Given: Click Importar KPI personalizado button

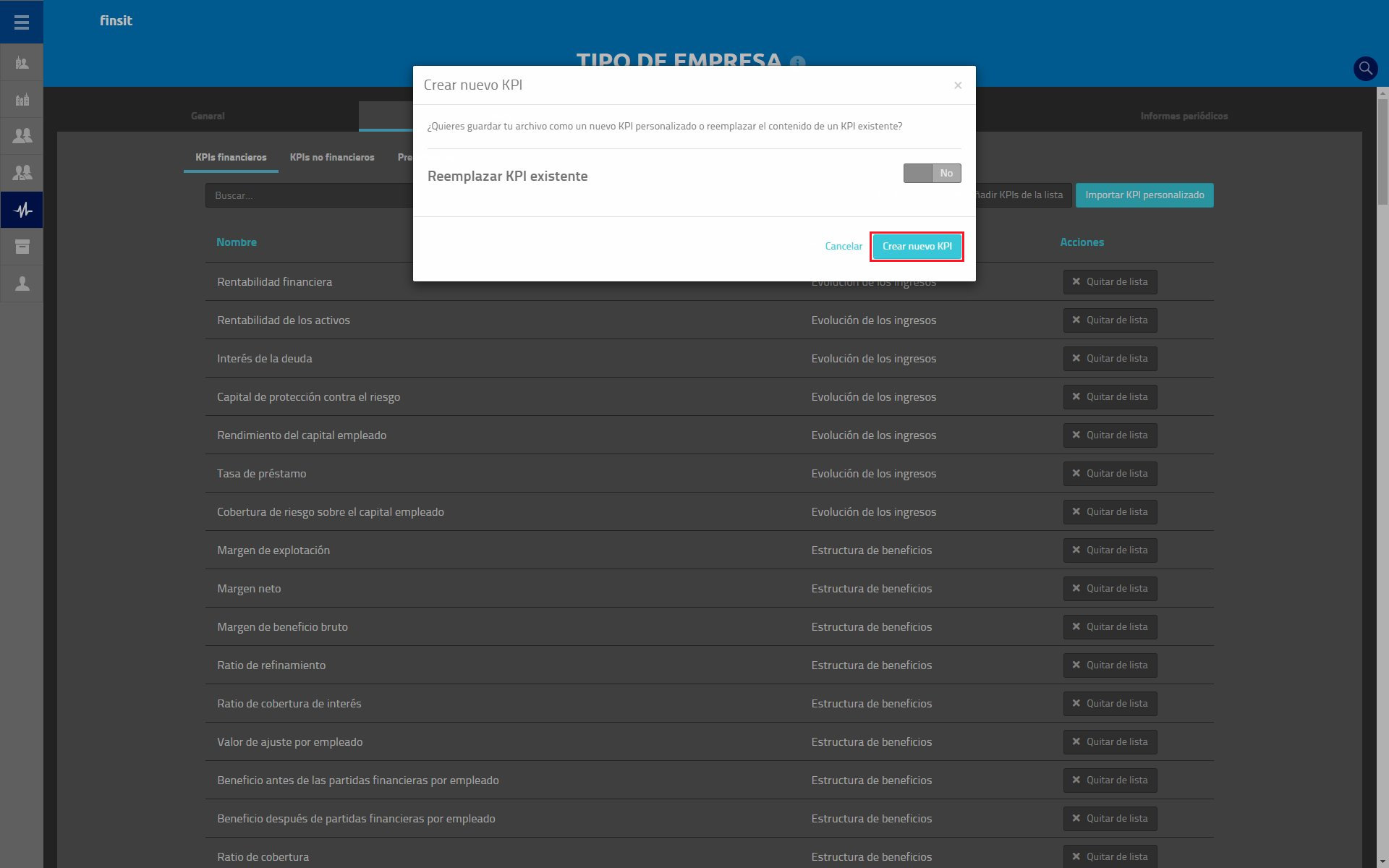Looking at the screenshot, I should [x=1144, y=195].
